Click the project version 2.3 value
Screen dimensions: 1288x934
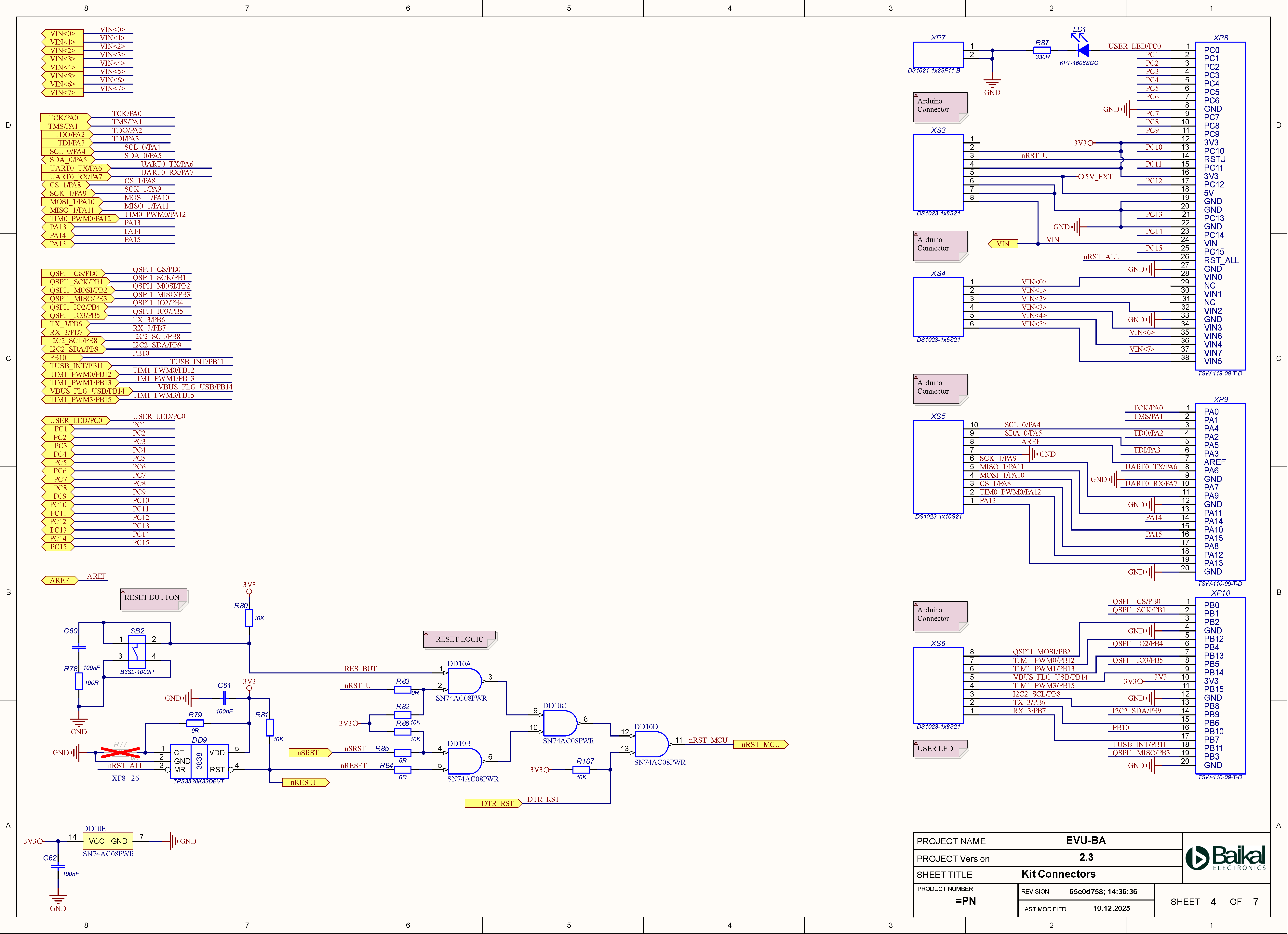(x=1086, y=857)
